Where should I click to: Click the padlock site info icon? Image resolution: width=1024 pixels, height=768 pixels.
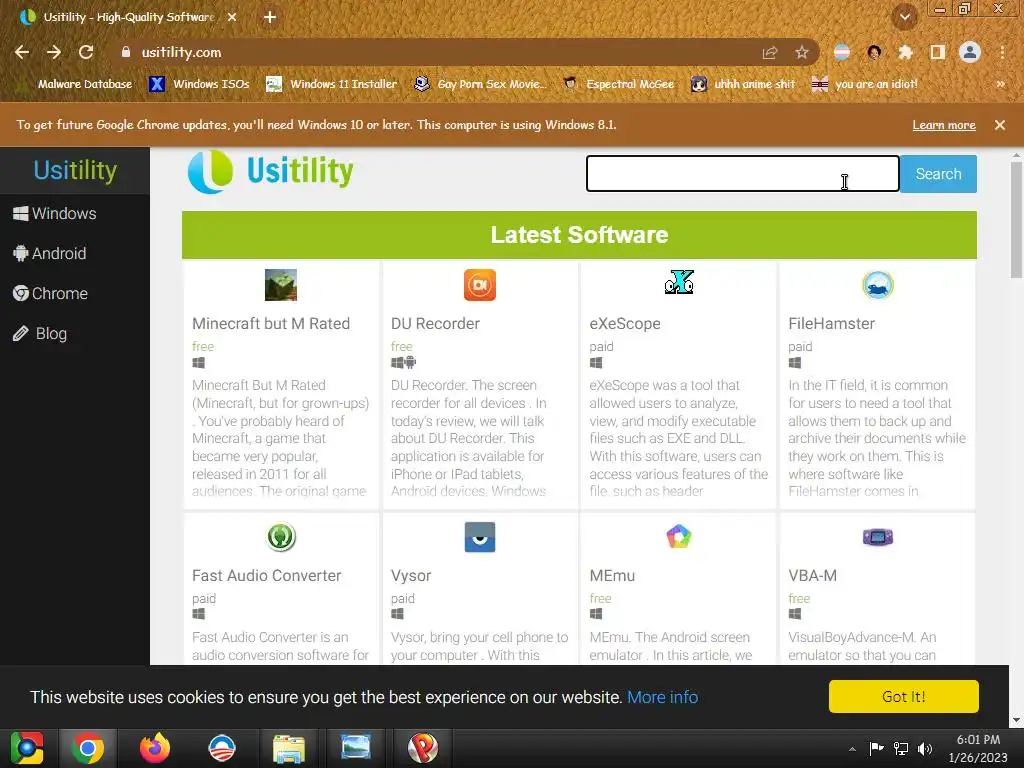pyautogui.click(x=125, y=52)
